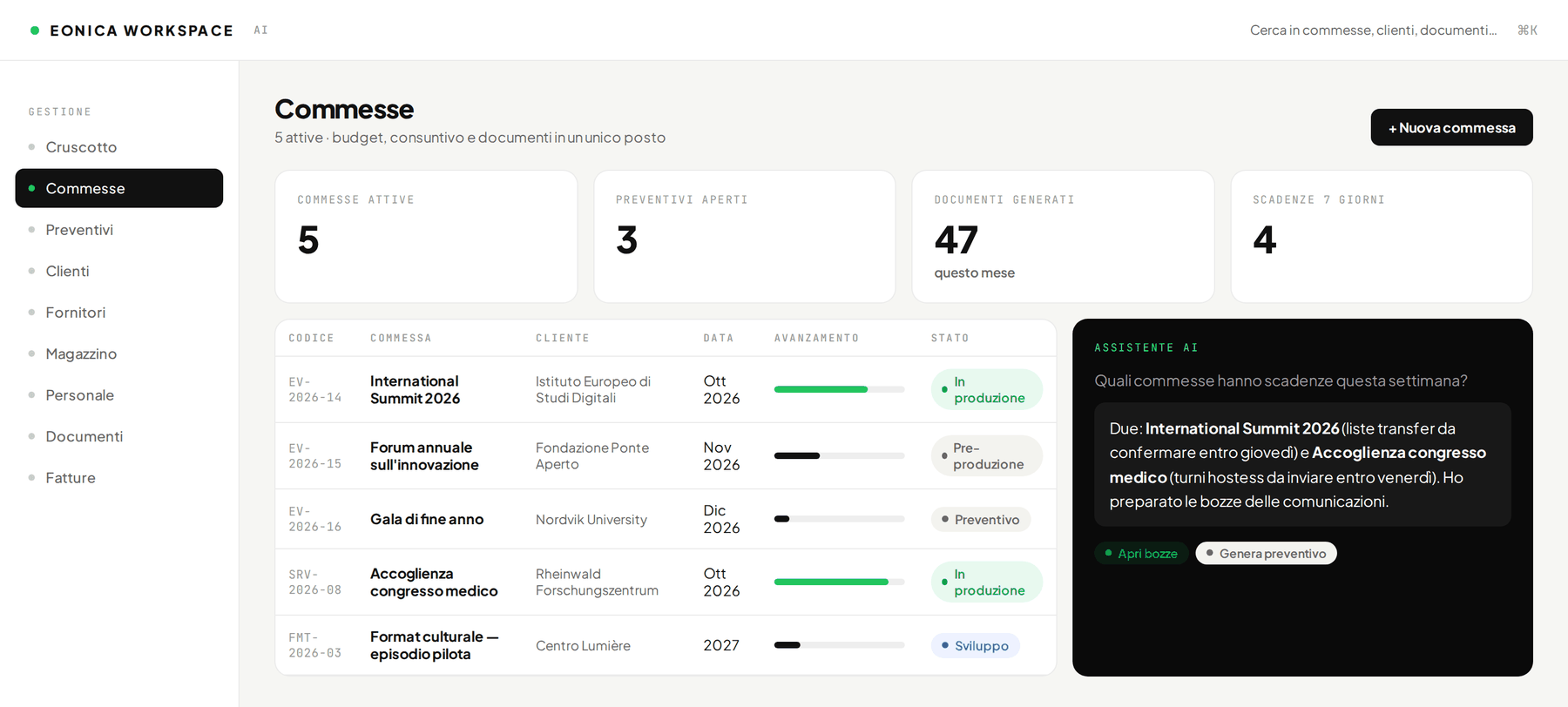Open the Commesse attive stat card

point(426,237)
